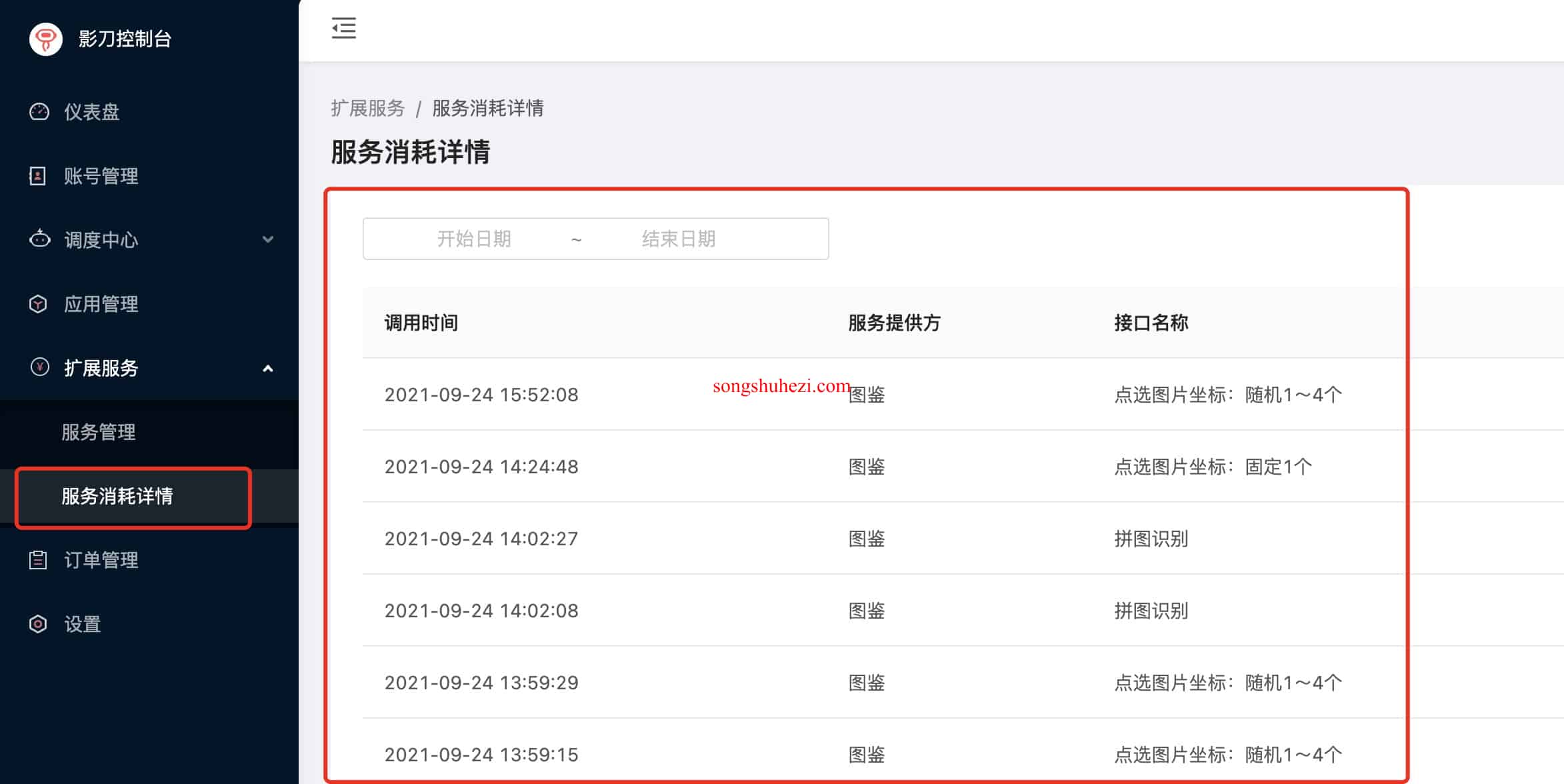This screenshot has width=1564, height=784.
Task: Click the dashboard gauge icon
Action: 39,111
